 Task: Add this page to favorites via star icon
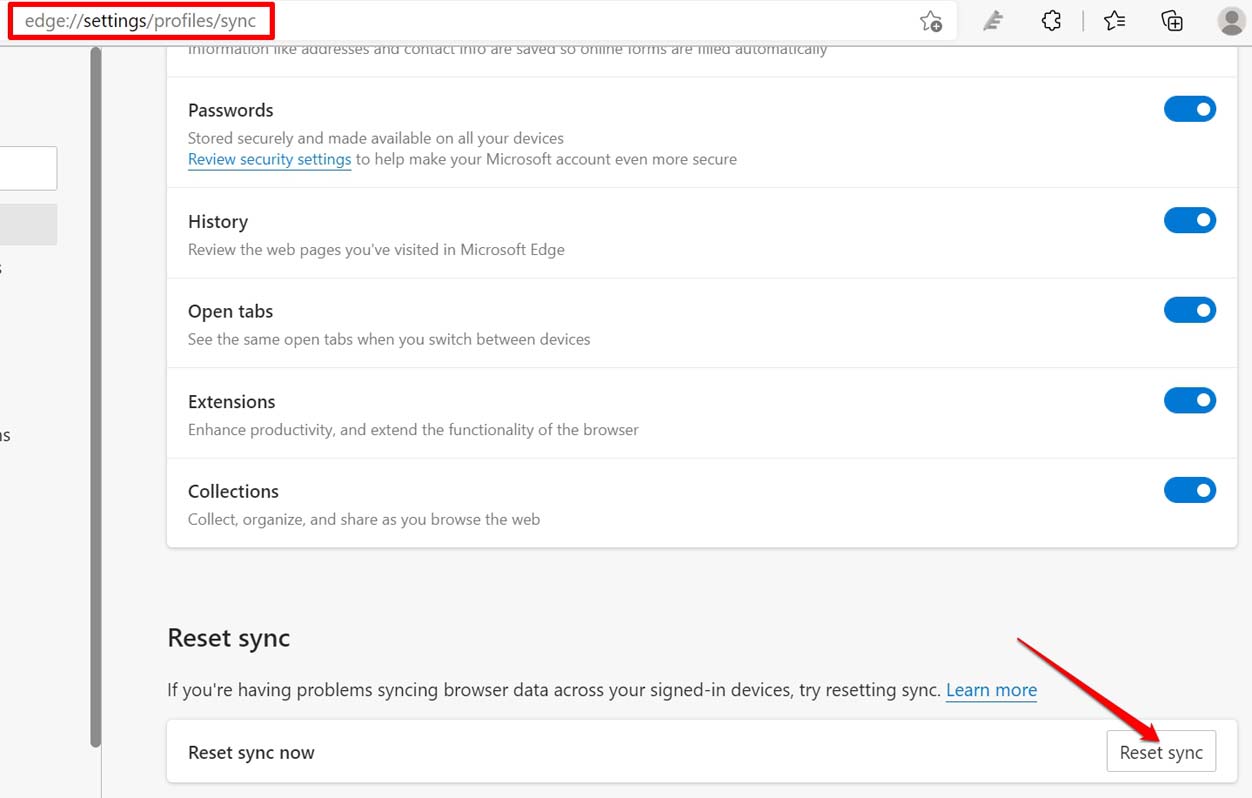931,20
